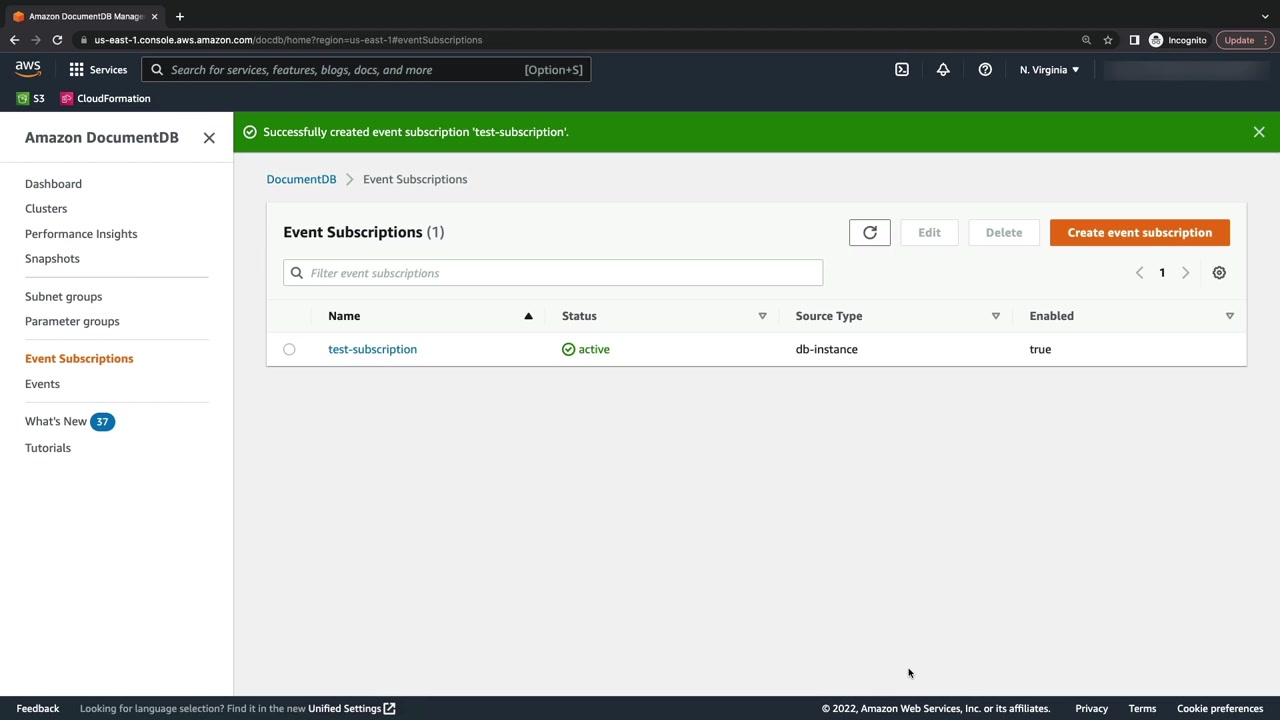Select the test-subscription radio button
The height and width of the screenshot is (720, 1280).
tap(289, 350)
